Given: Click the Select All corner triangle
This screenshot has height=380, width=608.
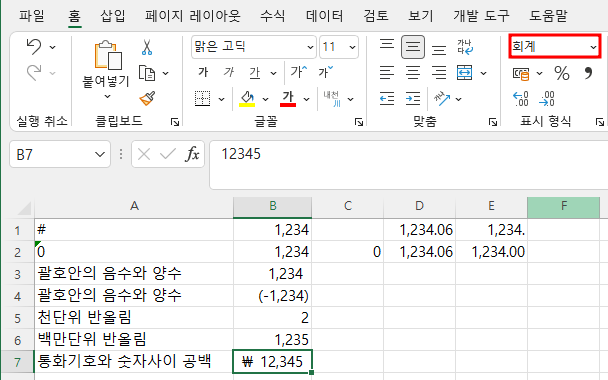Looking at the screenshot, I should pyautogui.click(x=24, y=207).
